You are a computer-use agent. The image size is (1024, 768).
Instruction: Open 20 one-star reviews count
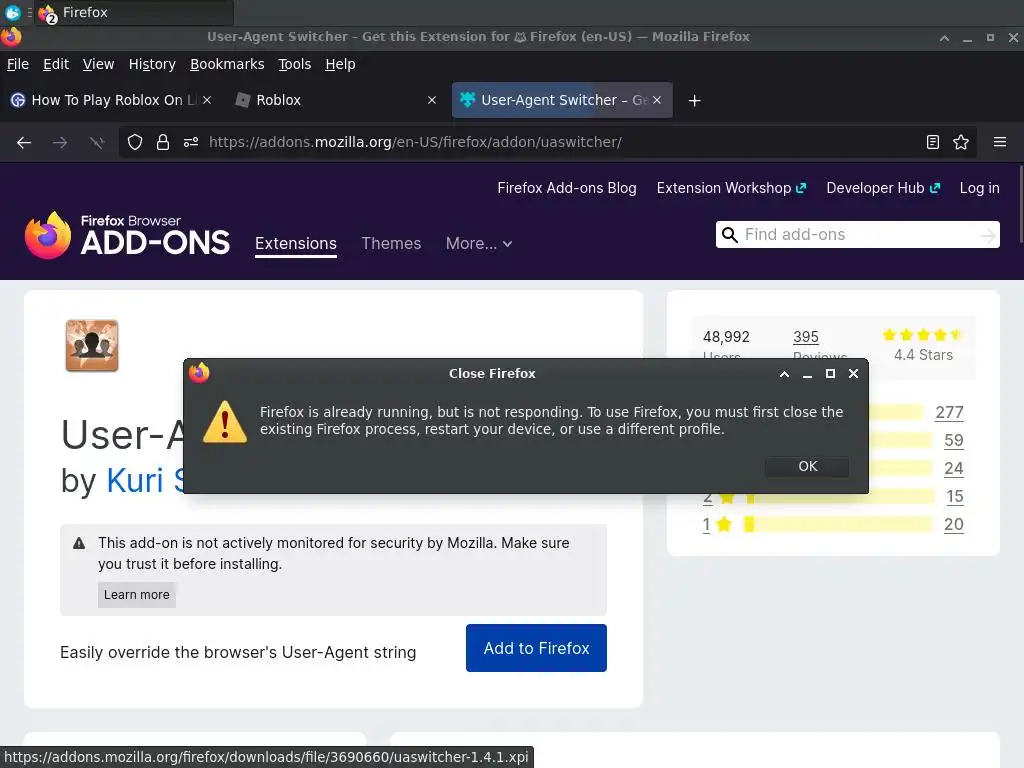point(953,525)
